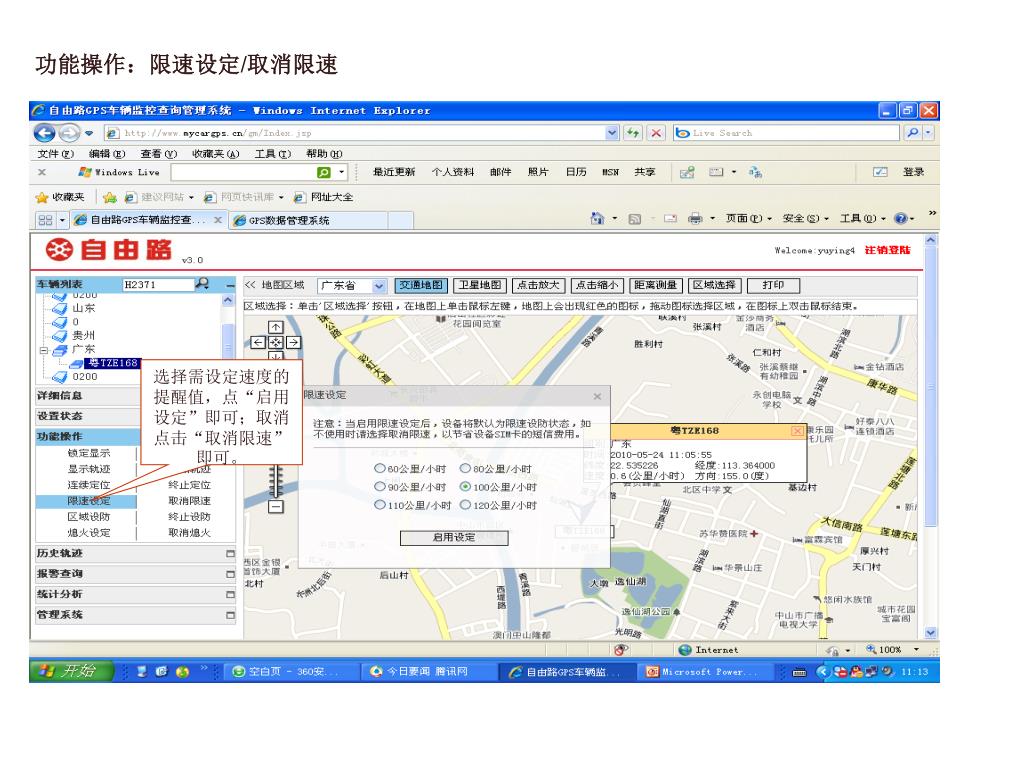Click the map pan-up arrow
This screenshot has height=768, width=1024.
click(x=277, y=327)
